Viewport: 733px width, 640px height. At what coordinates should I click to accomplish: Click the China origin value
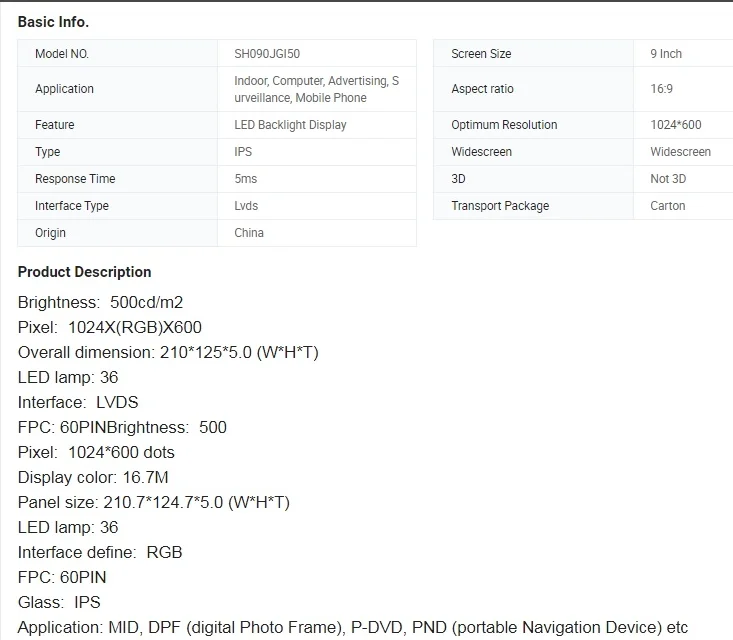coord(249,233)
